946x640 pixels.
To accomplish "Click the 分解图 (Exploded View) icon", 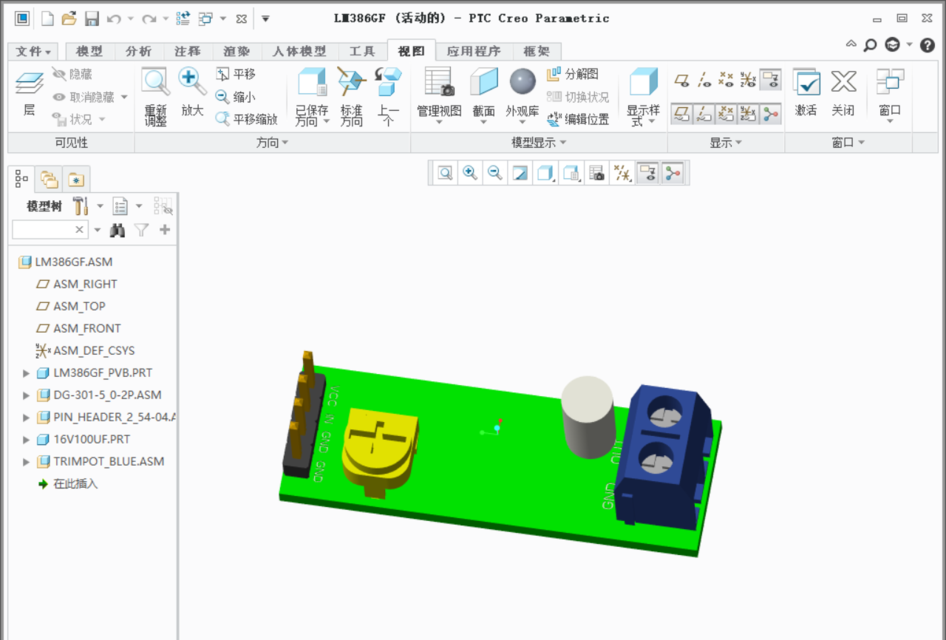I will coord(571,71).
